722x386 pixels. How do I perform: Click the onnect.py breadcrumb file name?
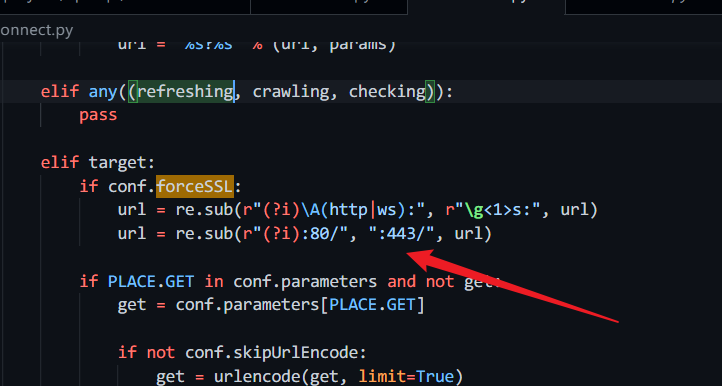pyautogui.click(x=36, y=30)
